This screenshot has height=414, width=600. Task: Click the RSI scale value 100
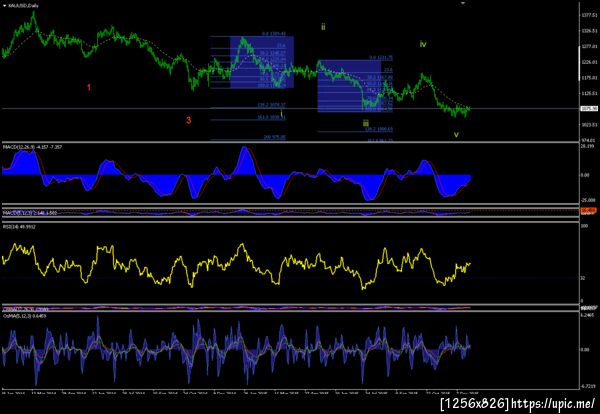[x=584, y=226]
